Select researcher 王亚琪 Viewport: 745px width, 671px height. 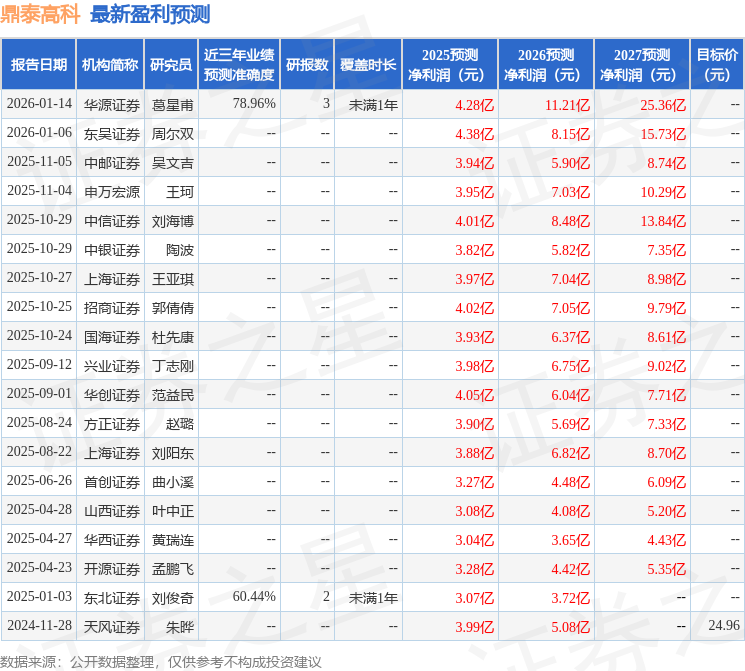click(172, 279)
